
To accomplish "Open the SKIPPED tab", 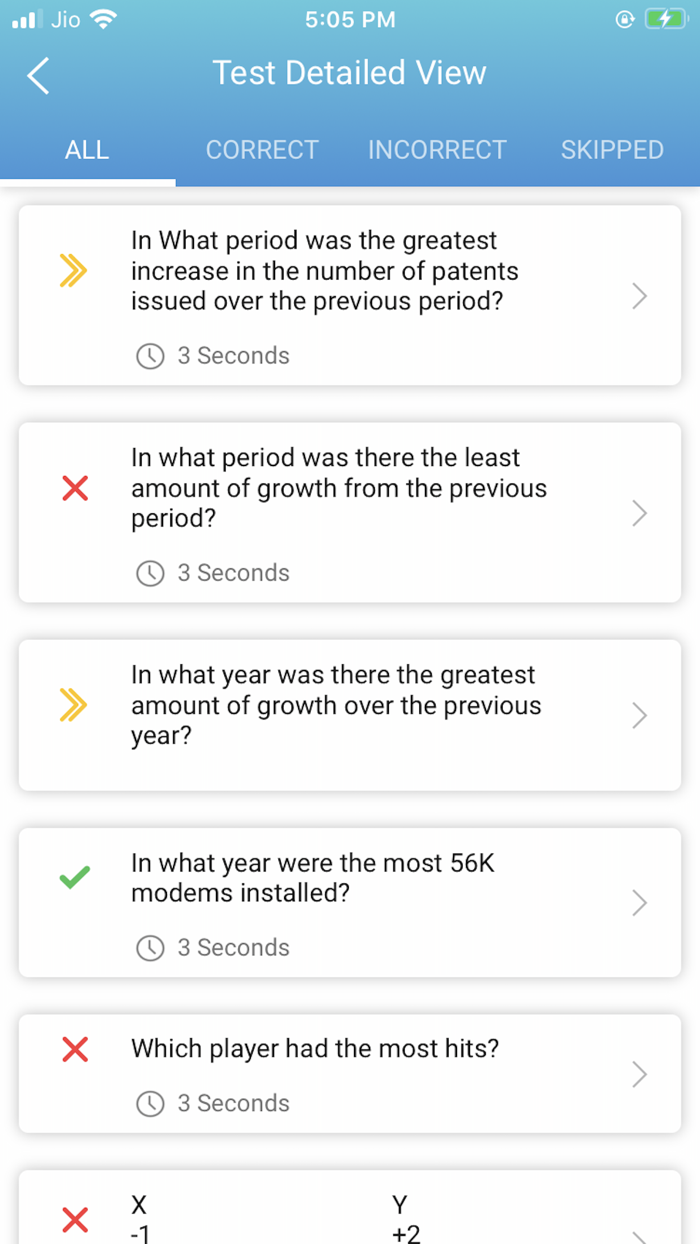I will tap(612, 150).
